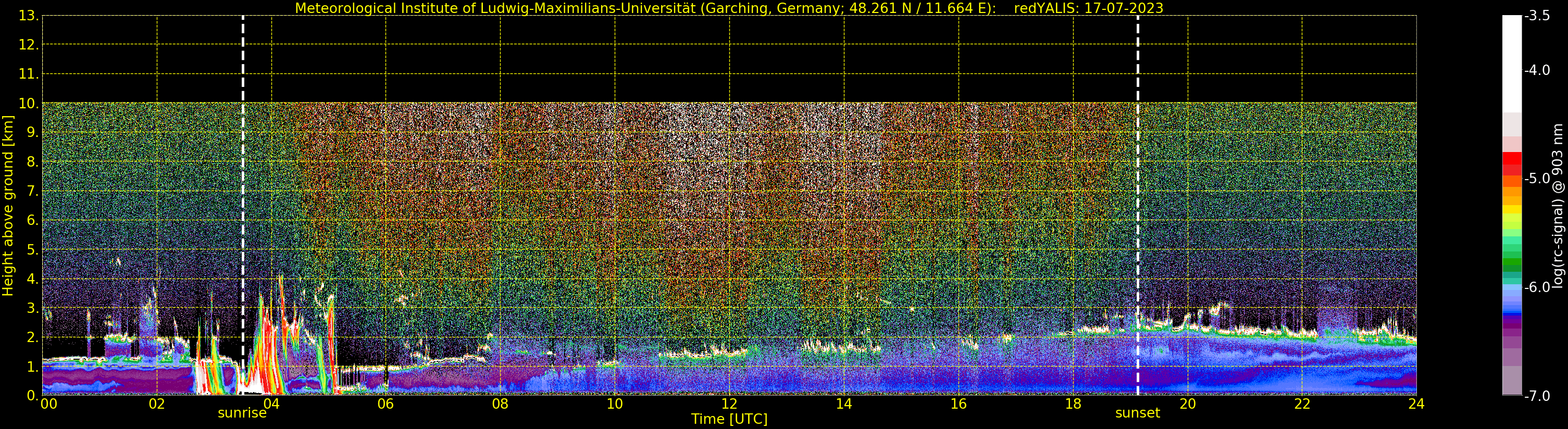Screen dimensions: 1568x429
Task: Click the green segment of the colorbar
Action: pos(1511,263)
